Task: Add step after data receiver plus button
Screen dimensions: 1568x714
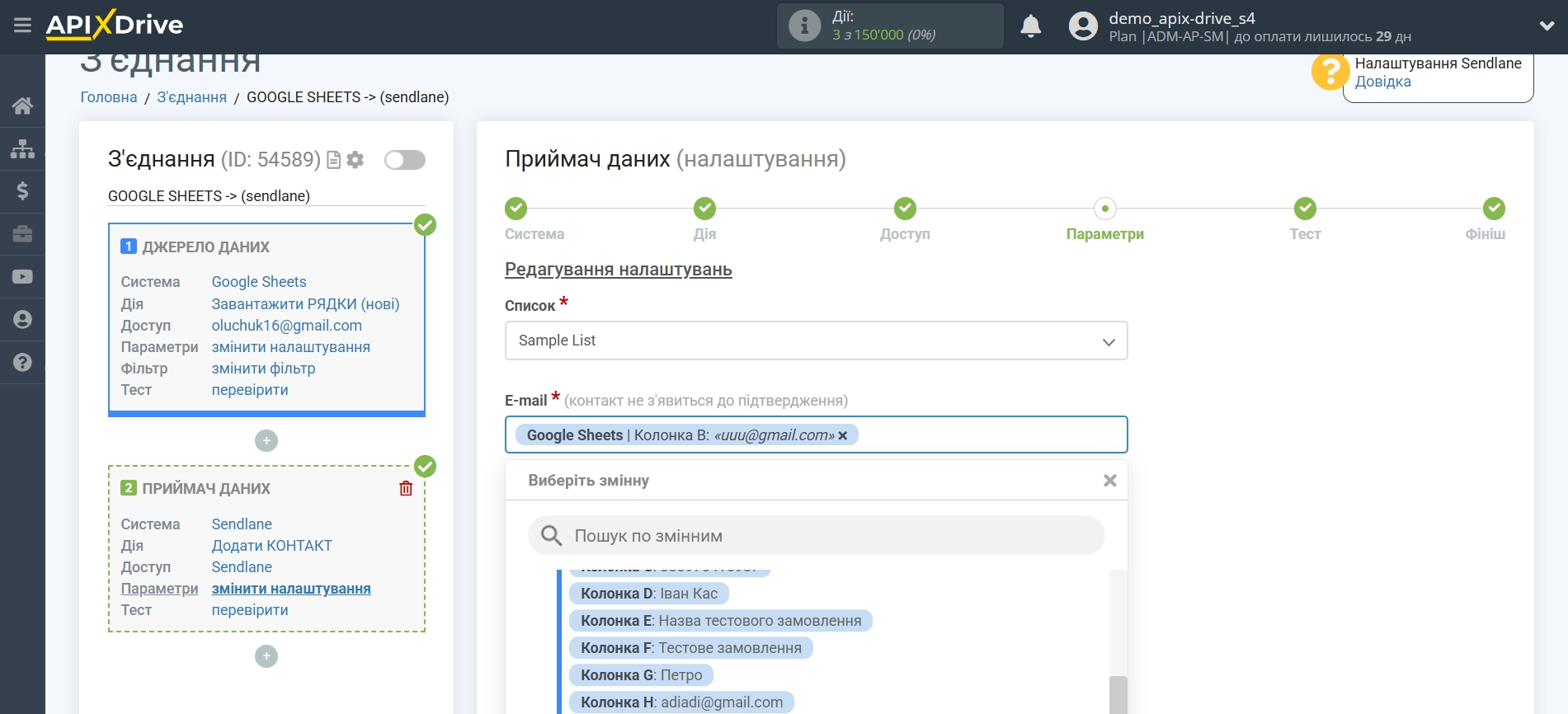Action: coord(266,656)
